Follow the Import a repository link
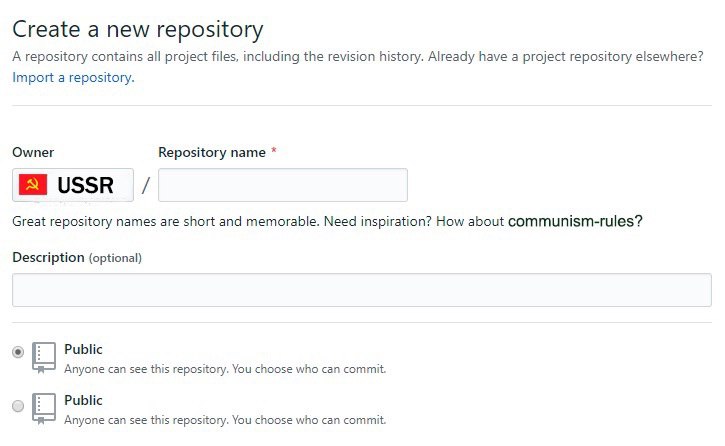Image resolution: width=725 pixels, height=446 pixels. [x=73, y=78]
